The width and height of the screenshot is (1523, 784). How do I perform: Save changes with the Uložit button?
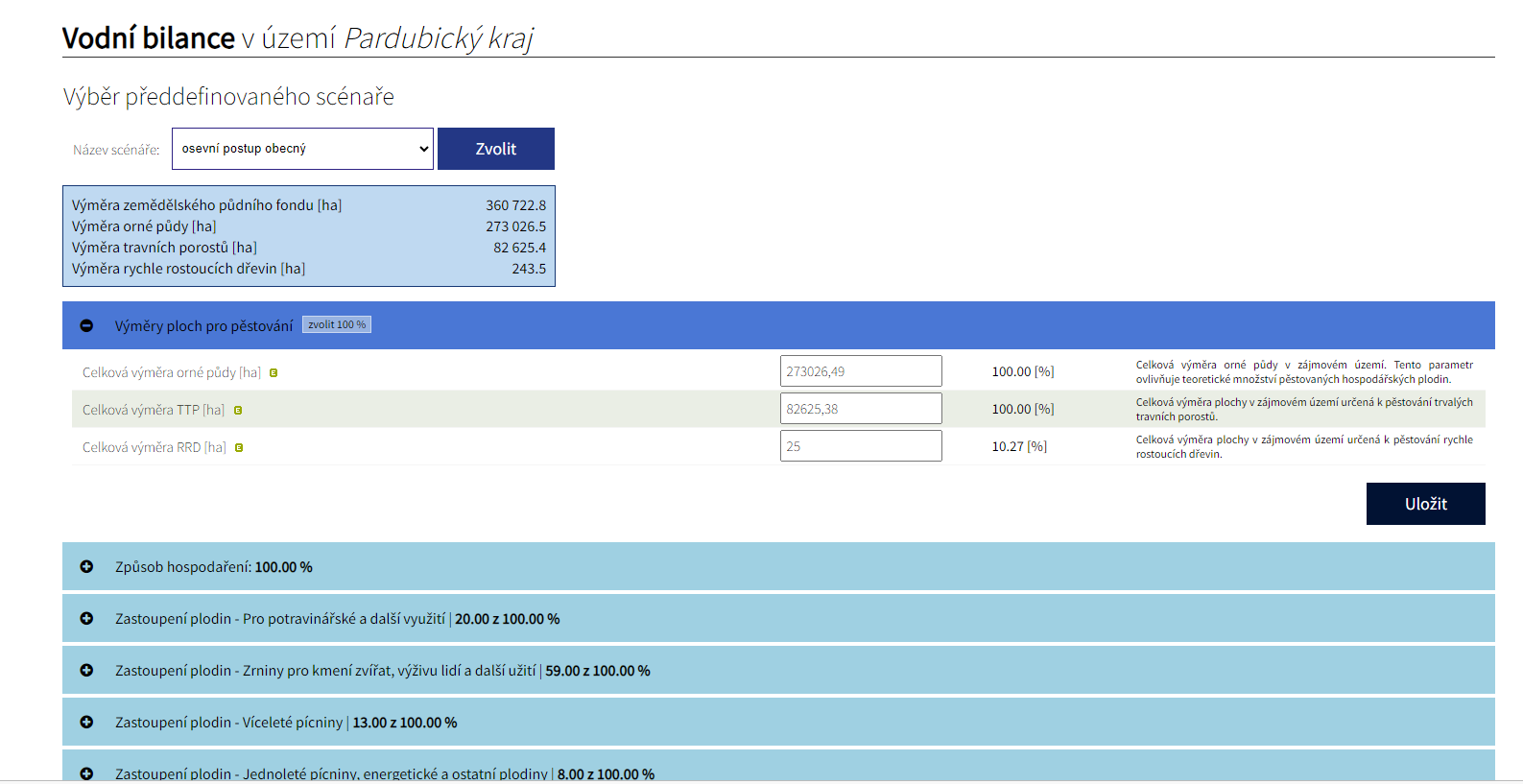click(x=1425, y=504)
